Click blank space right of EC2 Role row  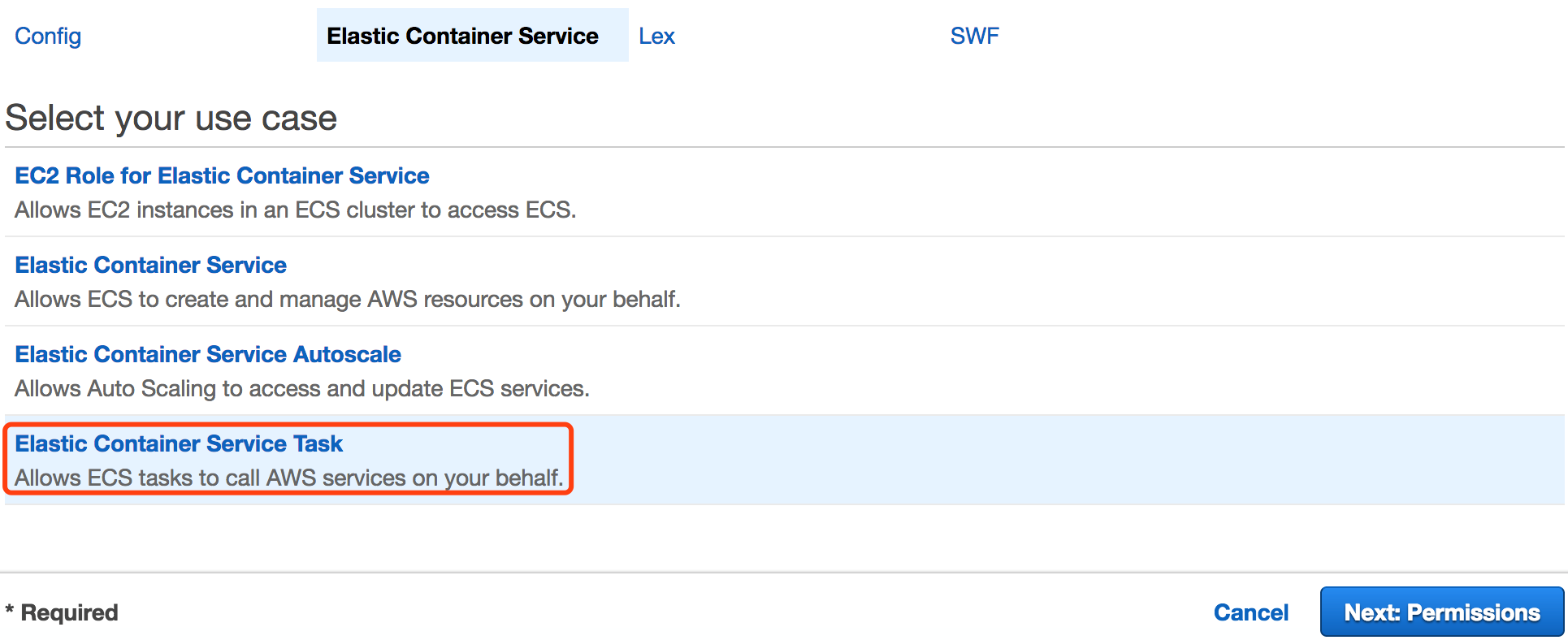coord(1056,192)
